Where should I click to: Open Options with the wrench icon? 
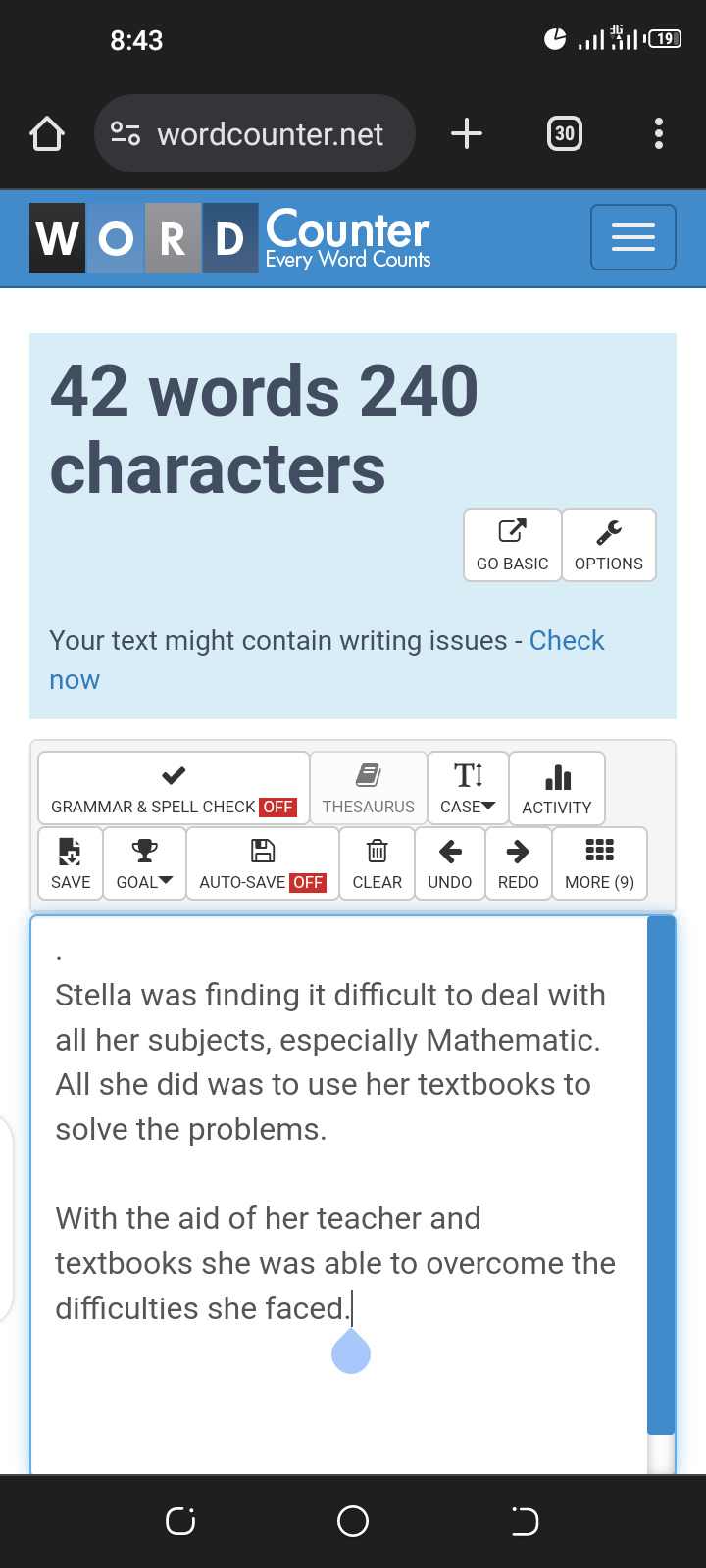609,545
